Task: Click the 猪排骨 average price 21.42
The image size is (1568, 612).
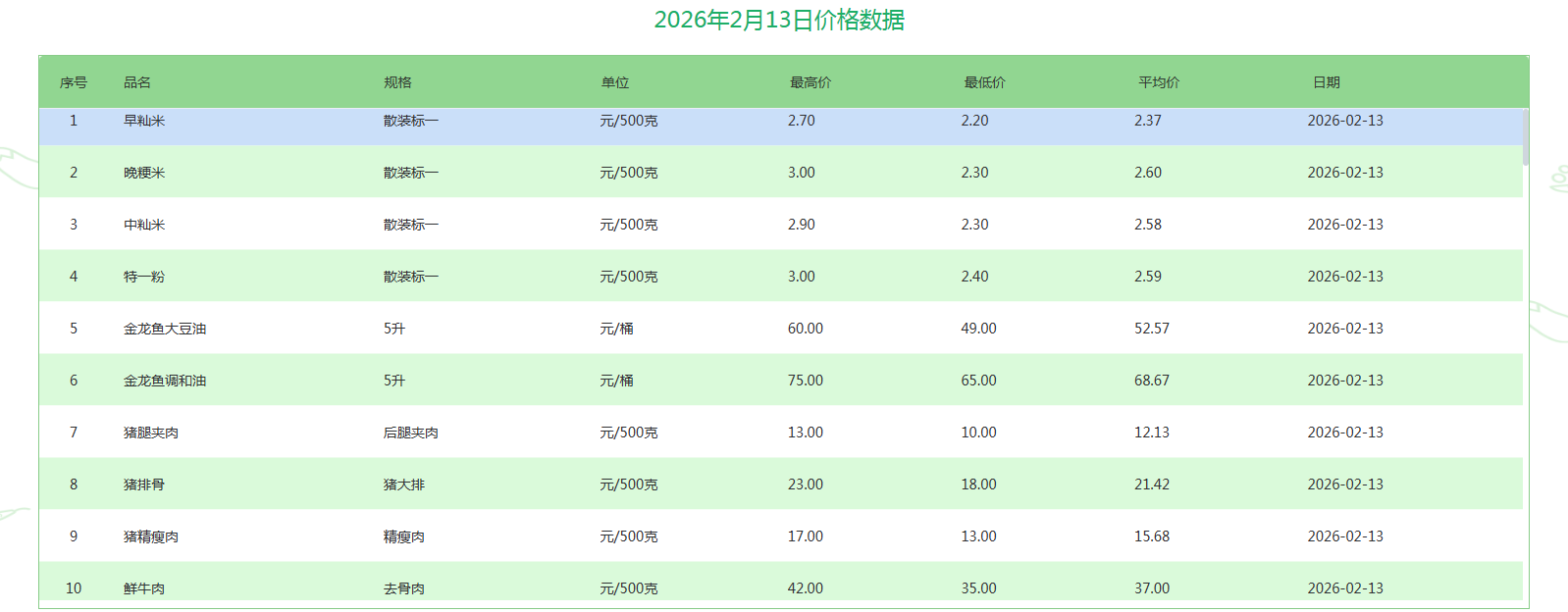Action: [1152, 484]
